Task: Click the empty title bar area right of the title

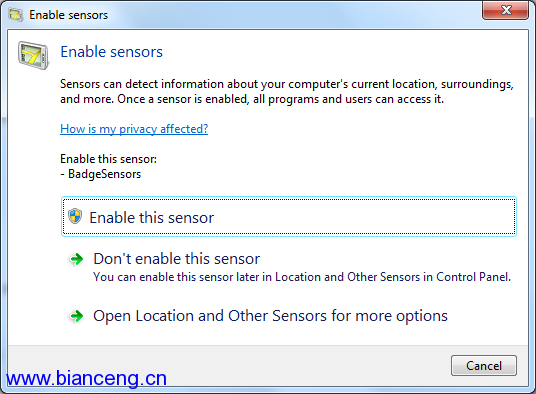Action: tap(294, 15)
